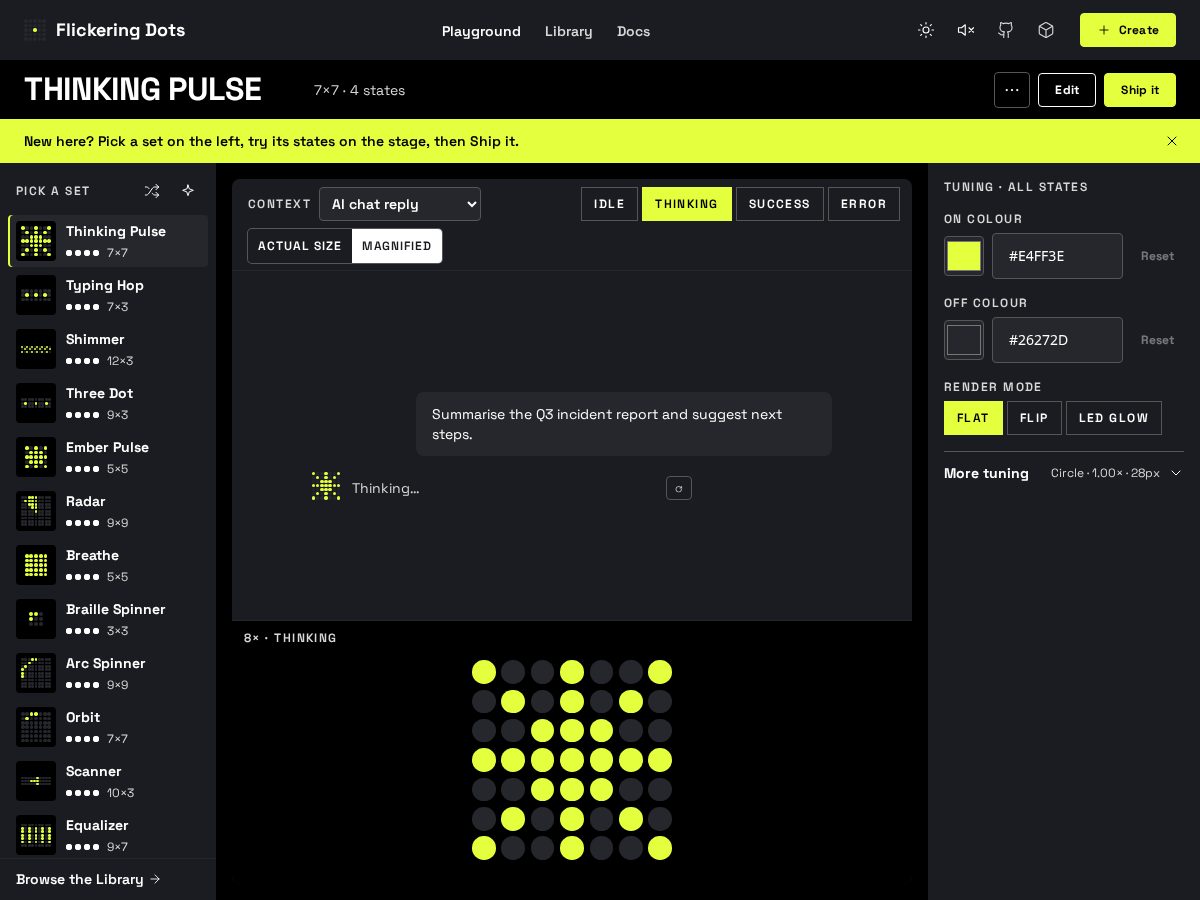
Task: Click the #26272D hex input field
Action: pos(1057,340)
